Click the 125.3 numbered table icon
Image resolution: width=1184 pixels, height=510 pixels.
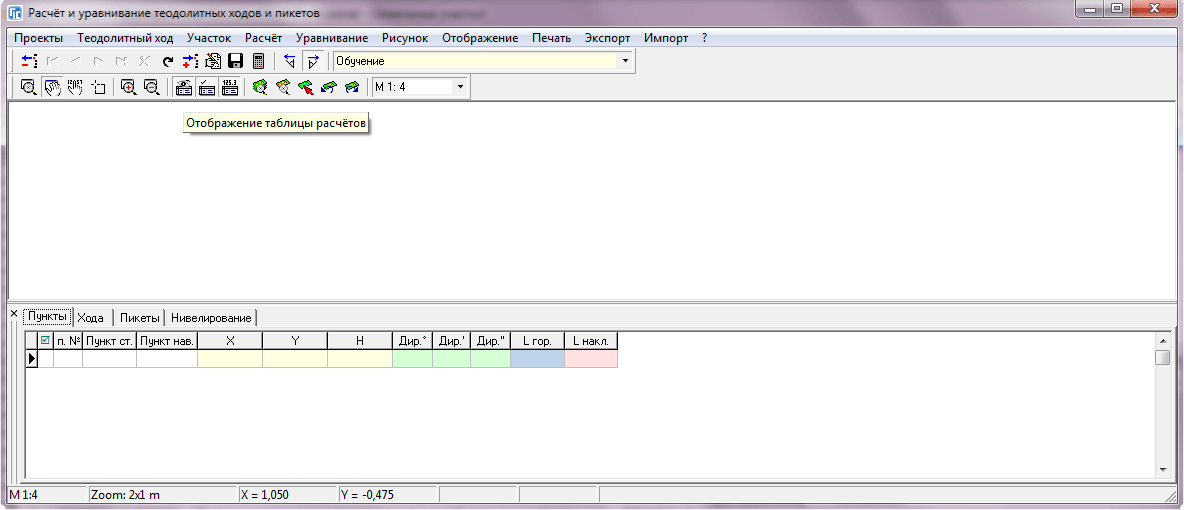(x=229, y=87)
